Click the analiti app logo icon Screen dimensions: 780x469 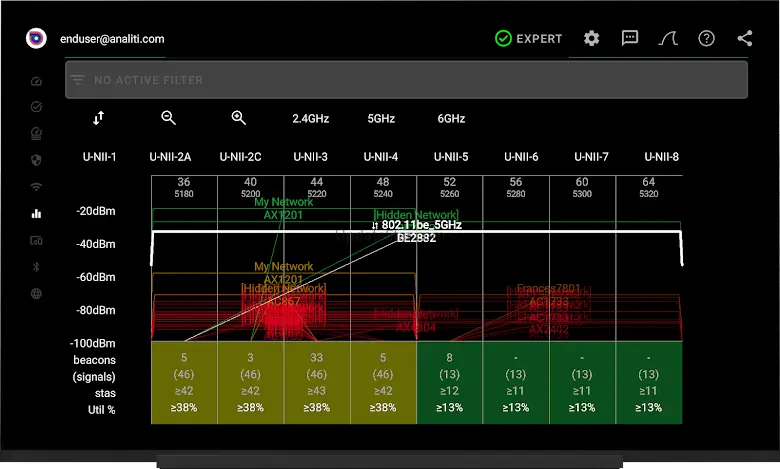(x=36, y=38)
